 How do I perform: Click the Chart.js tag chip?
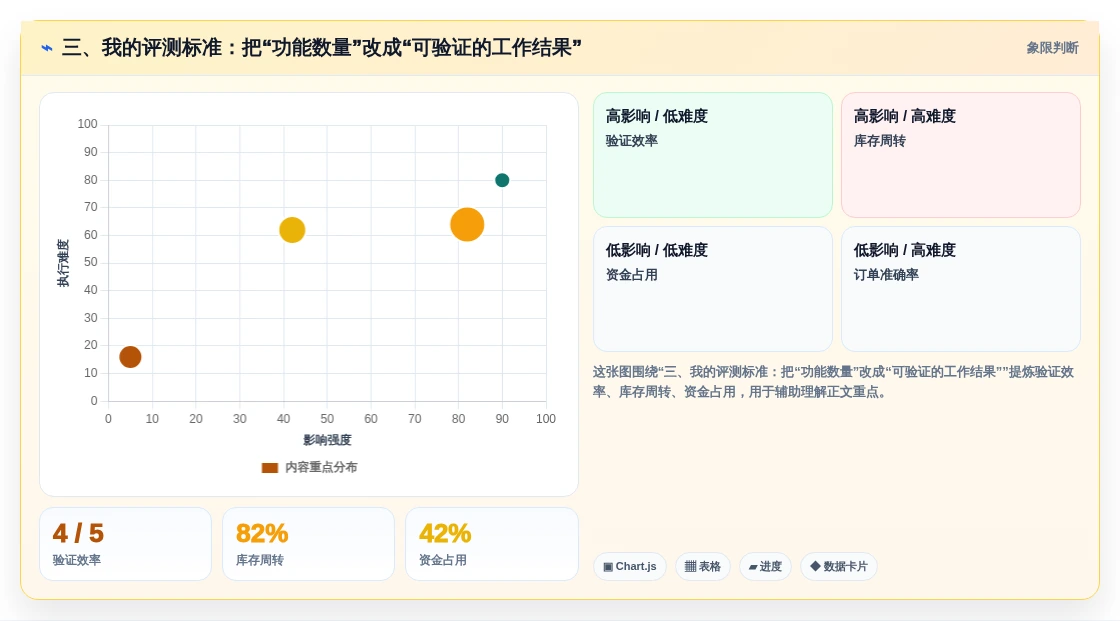(630, 567)
